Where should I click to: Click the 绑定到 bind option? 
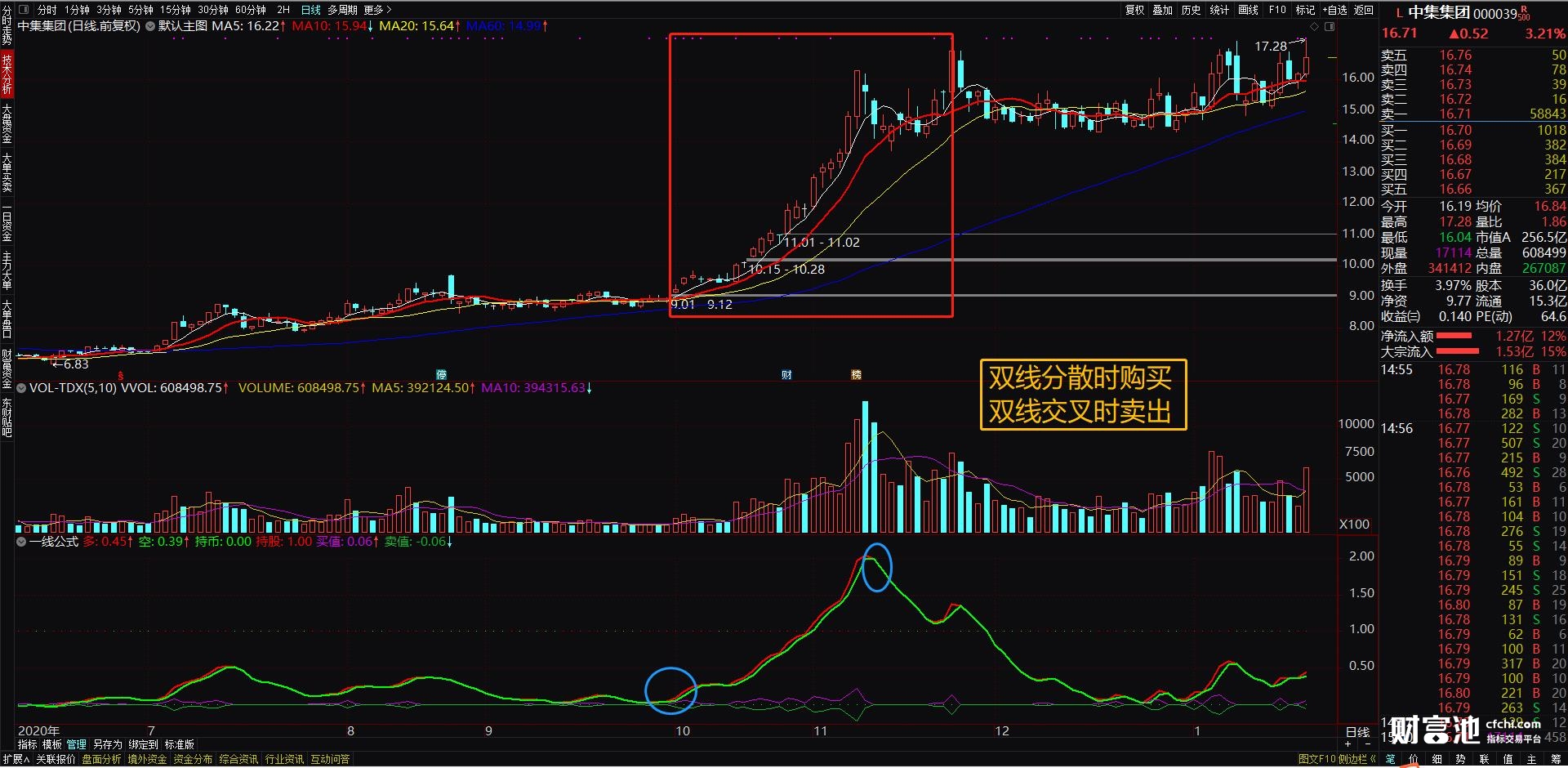click(143, 744)
